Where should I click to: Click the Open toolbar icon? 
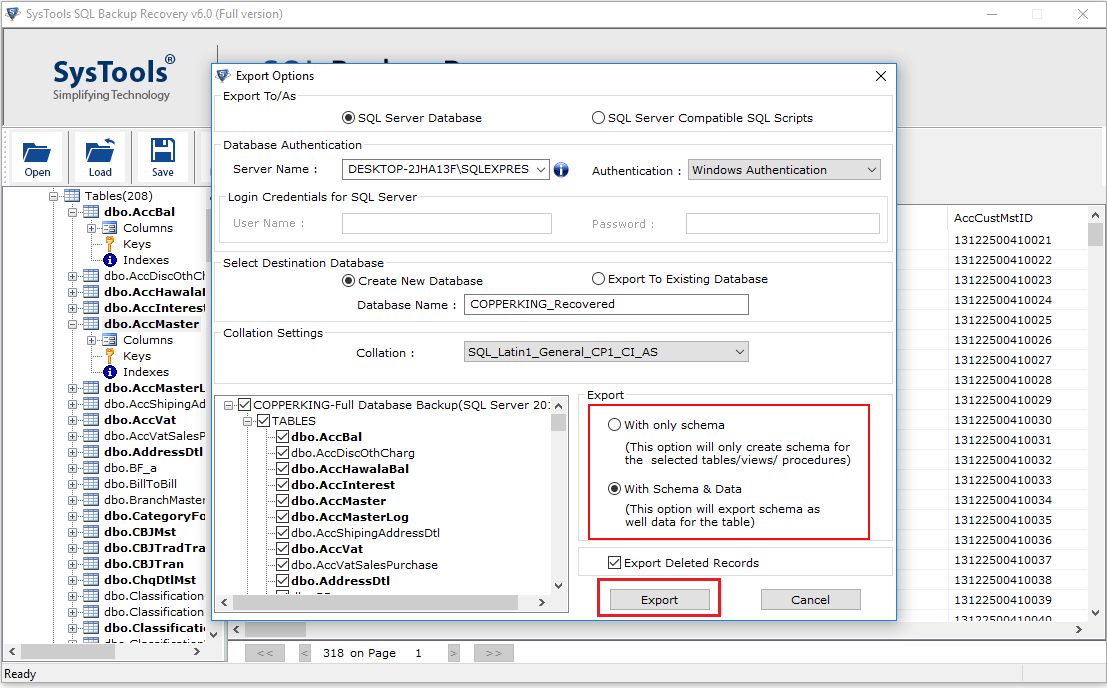click(37, 157)
